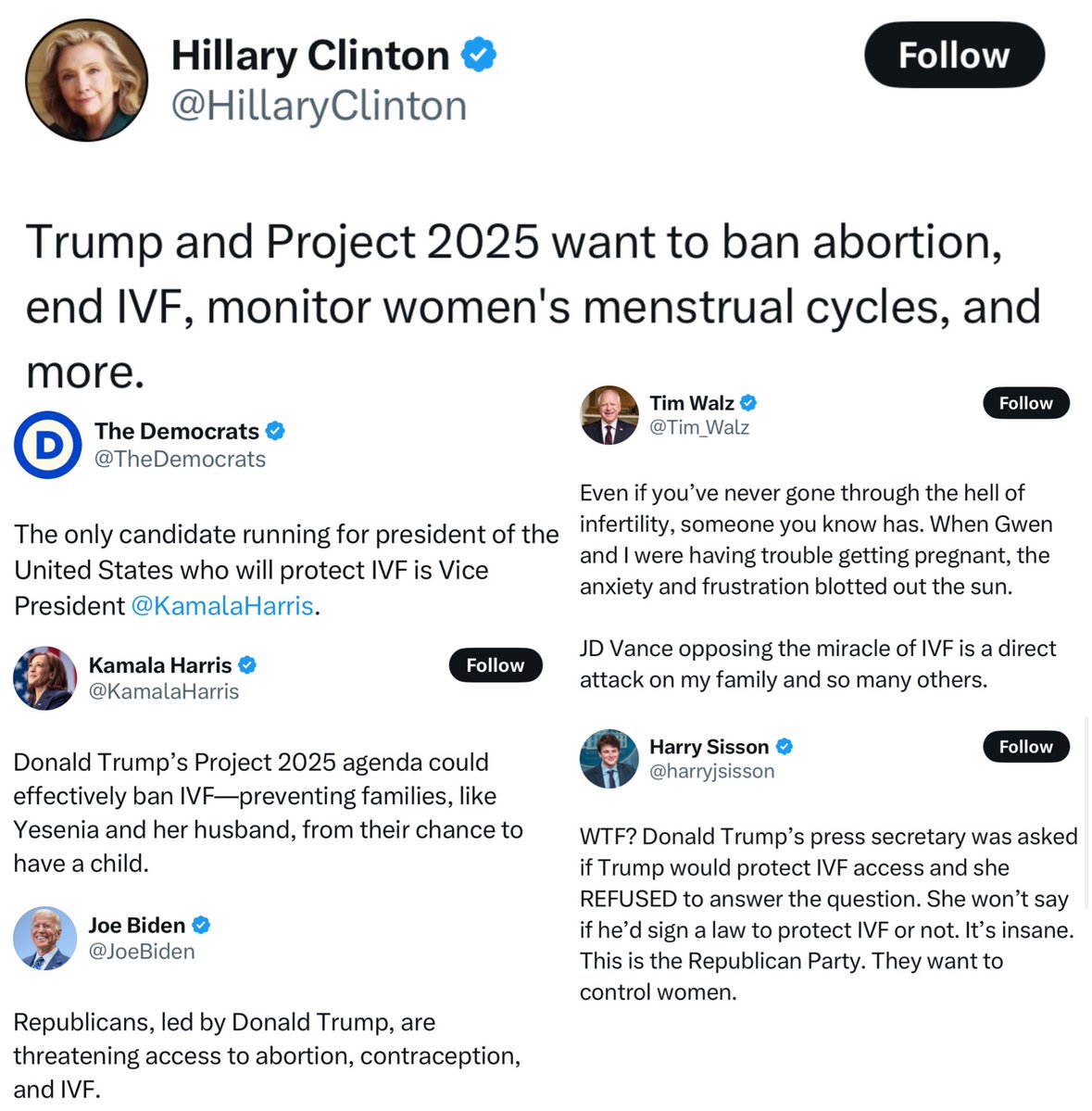The image size is (1092, 1111).
Task: Open the @harryjsisson handle link
Action: coord(711,771)
